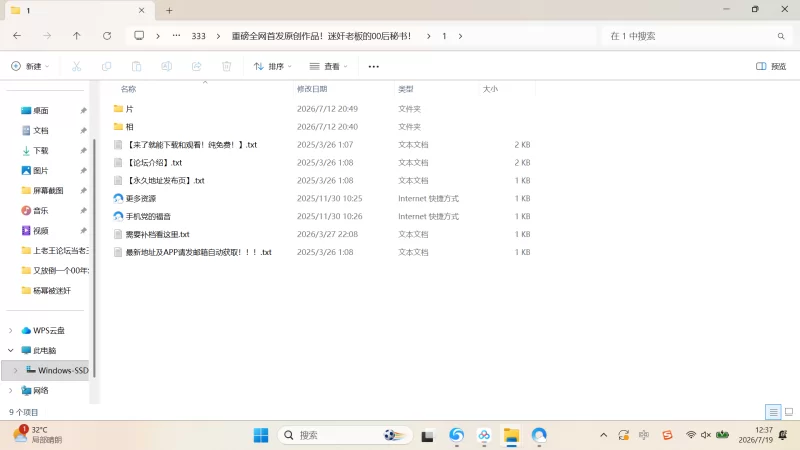
Task: Click 333 in the address breadcrumb
Action: pyautogui.click(x=198, y=36)
